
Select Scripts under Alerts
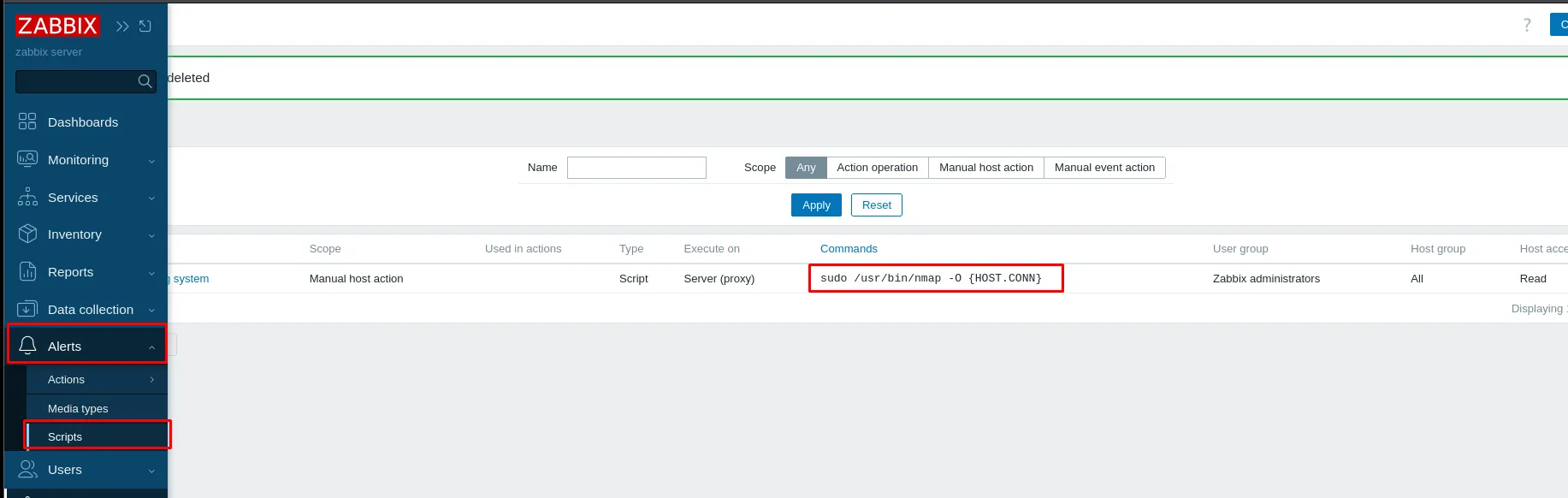pyautogui.click(x=65, y=436)
